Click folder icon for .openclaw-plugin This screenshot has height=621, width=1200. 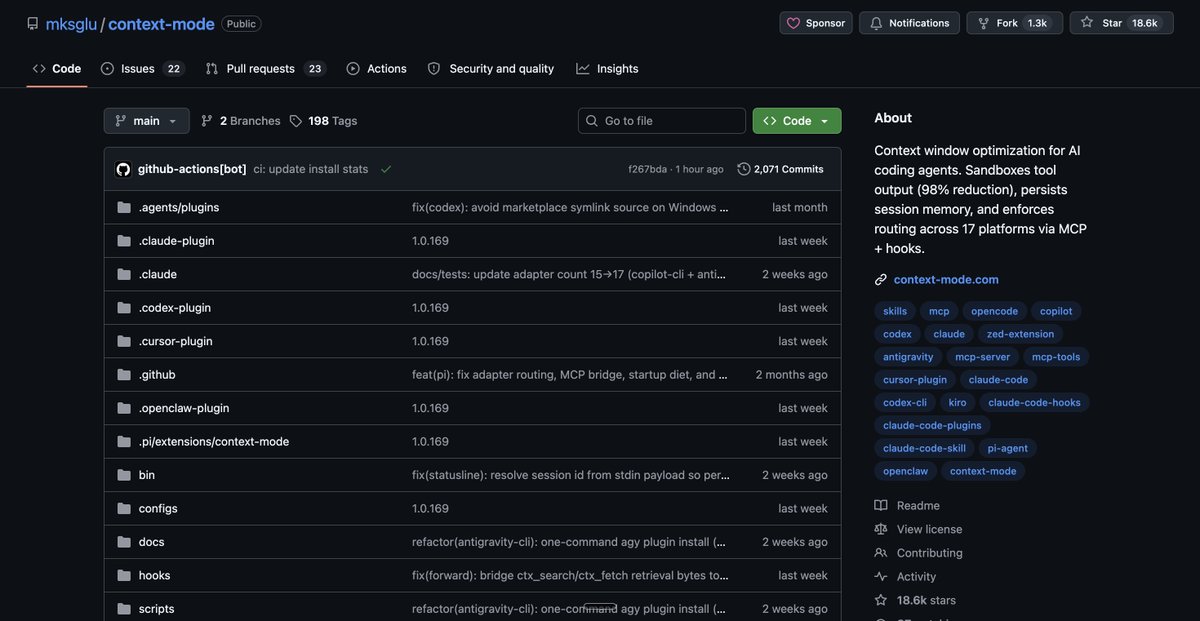coord(124,408)
